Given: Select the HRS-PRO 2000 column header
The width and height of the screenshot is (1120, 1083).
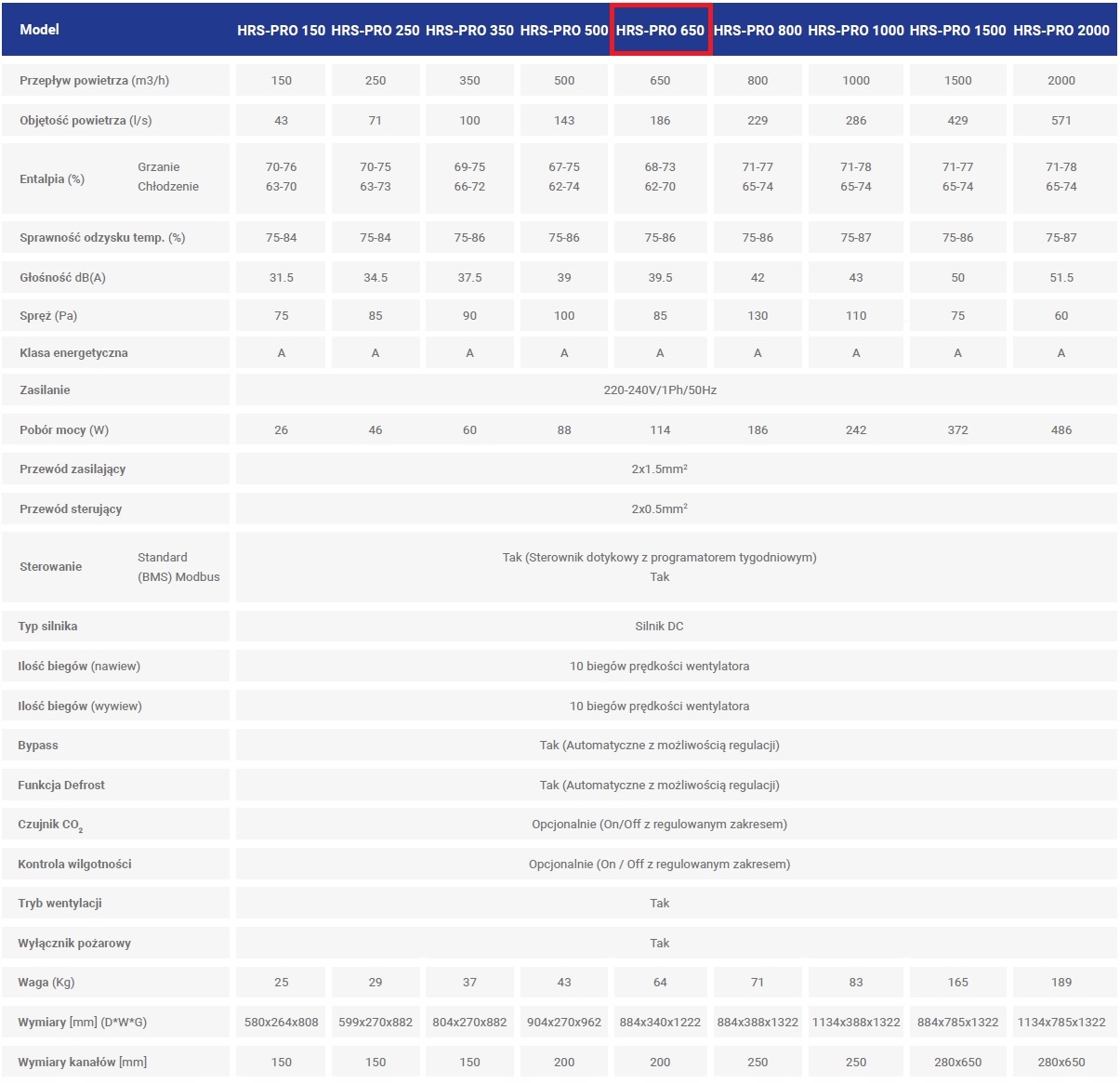Looking at the screenshot, I should pyautogui.click(x=1061, y=30).
